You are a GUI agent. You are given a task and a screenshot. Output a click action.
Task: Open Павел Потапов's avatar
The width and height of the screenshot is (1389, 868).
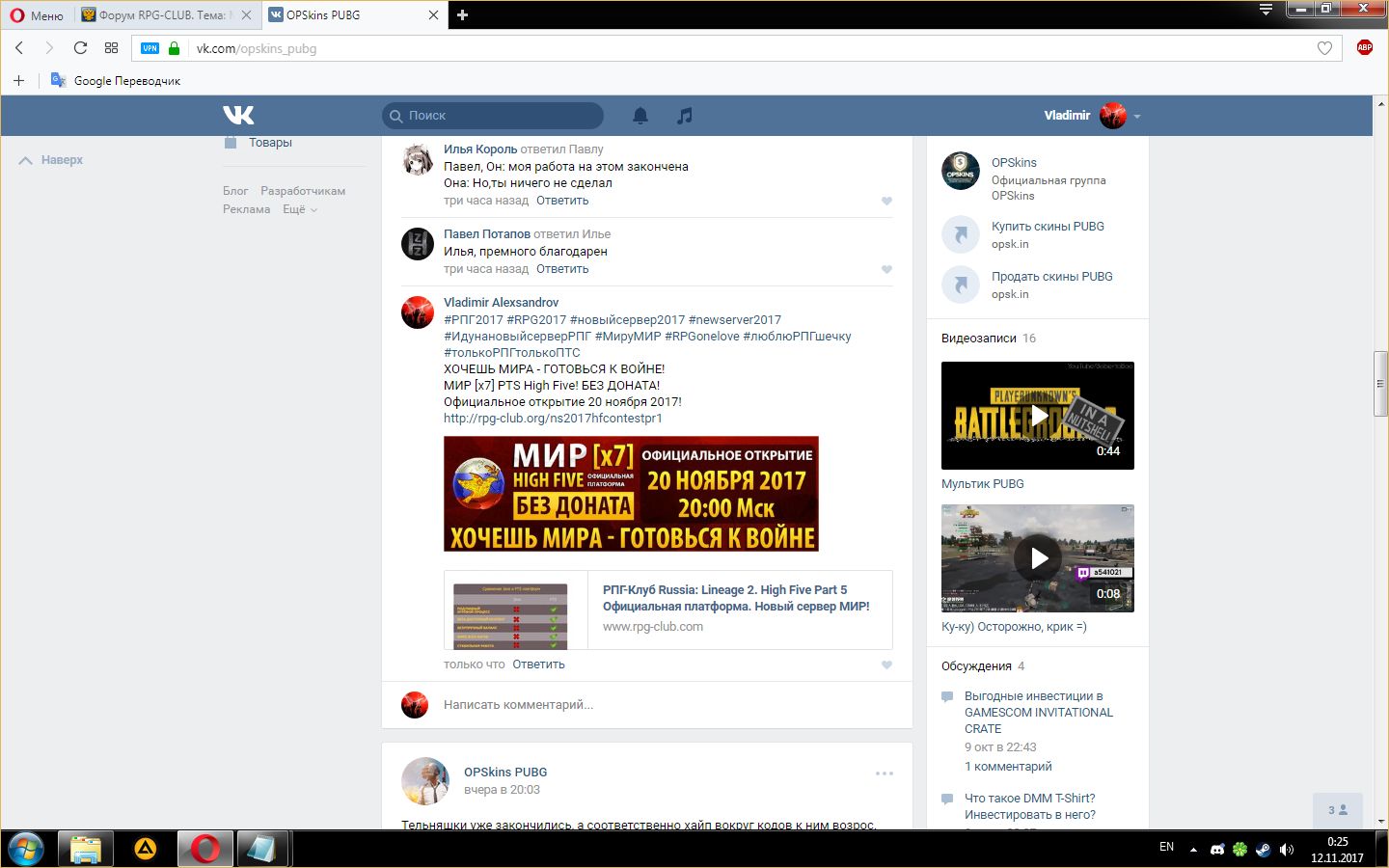click(418, 244)
